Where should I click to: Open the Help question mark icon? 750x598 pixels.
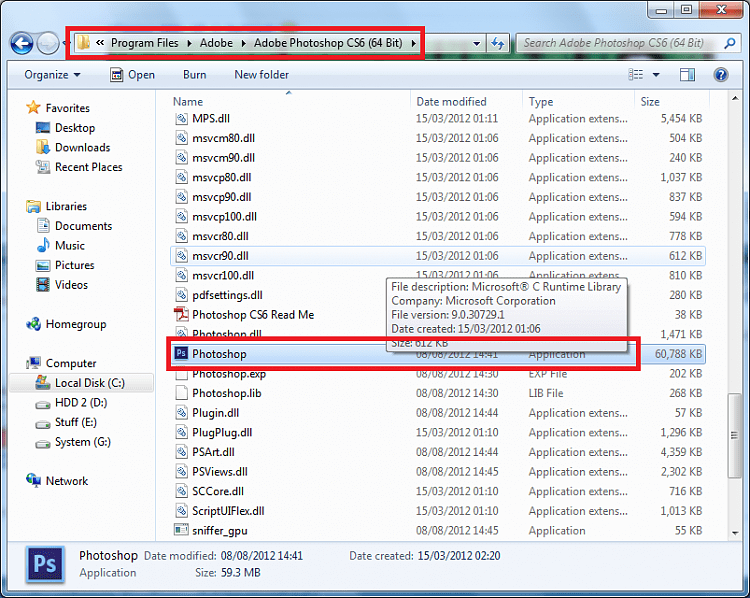tap(721, 75)
